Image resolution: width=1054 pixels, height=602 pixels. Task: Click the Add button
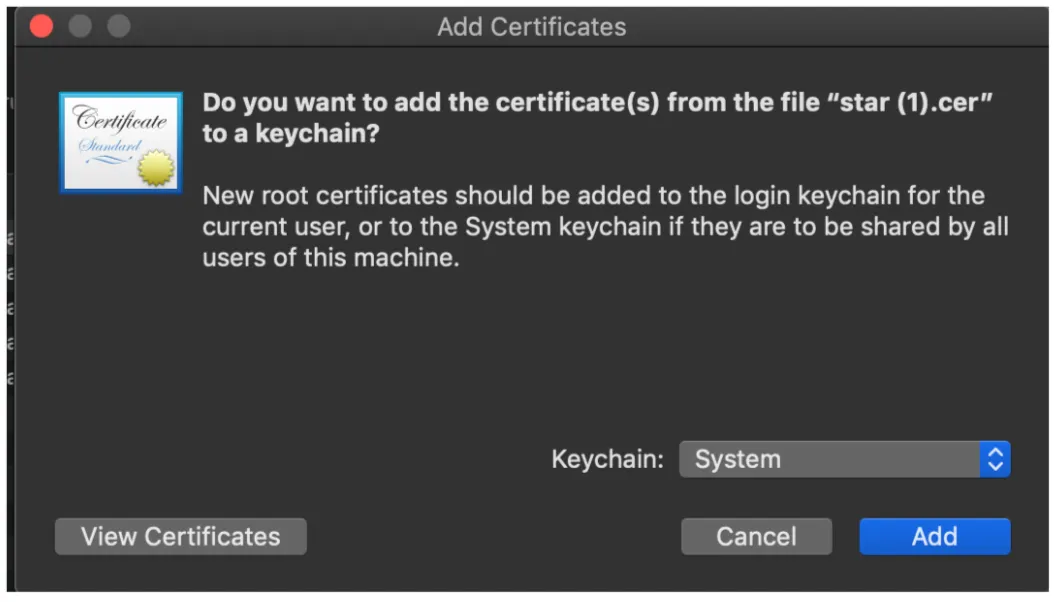coord(934,536)
